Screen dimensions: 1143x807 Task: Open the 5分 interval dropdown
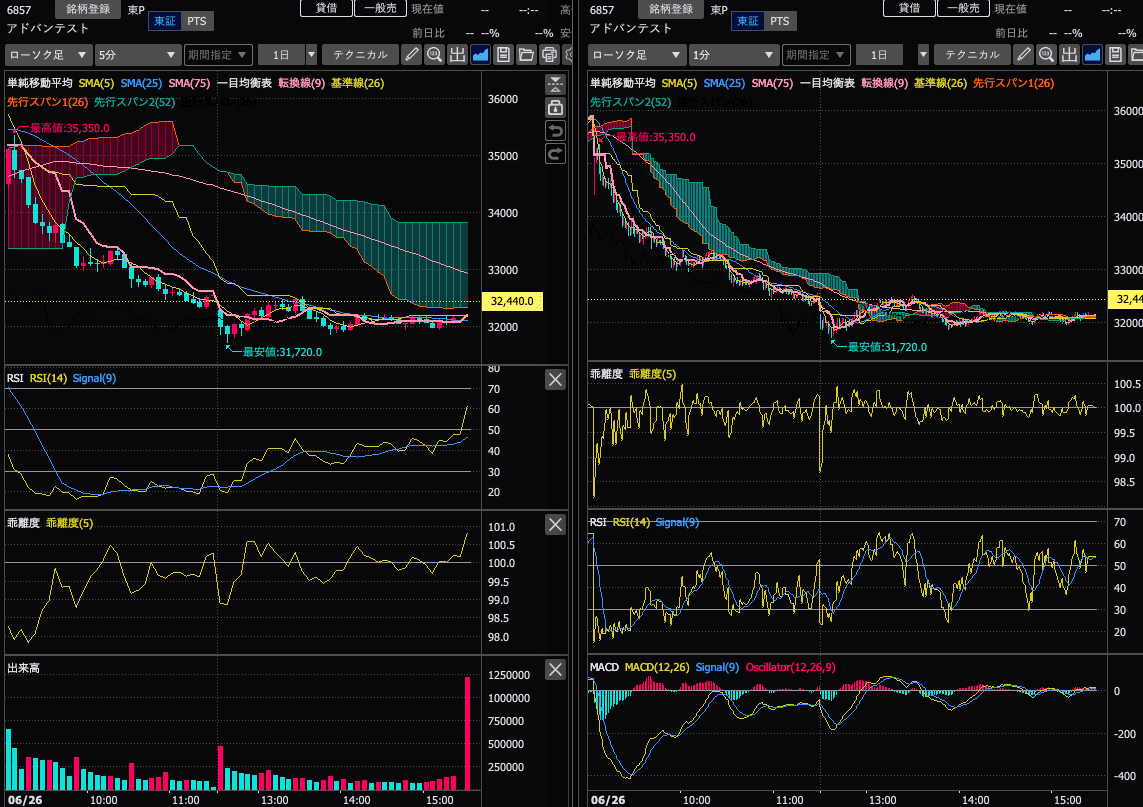pos(138,55)
